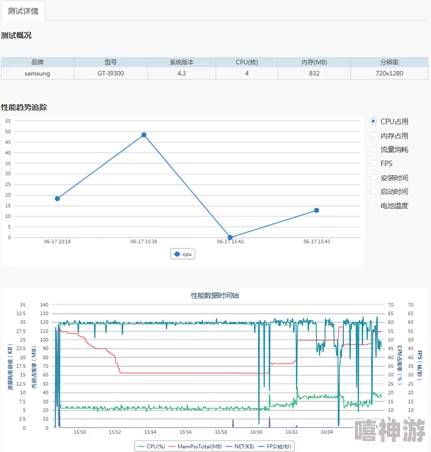Click the 性能趋势追踪 section heading

[x=24, y=107]
